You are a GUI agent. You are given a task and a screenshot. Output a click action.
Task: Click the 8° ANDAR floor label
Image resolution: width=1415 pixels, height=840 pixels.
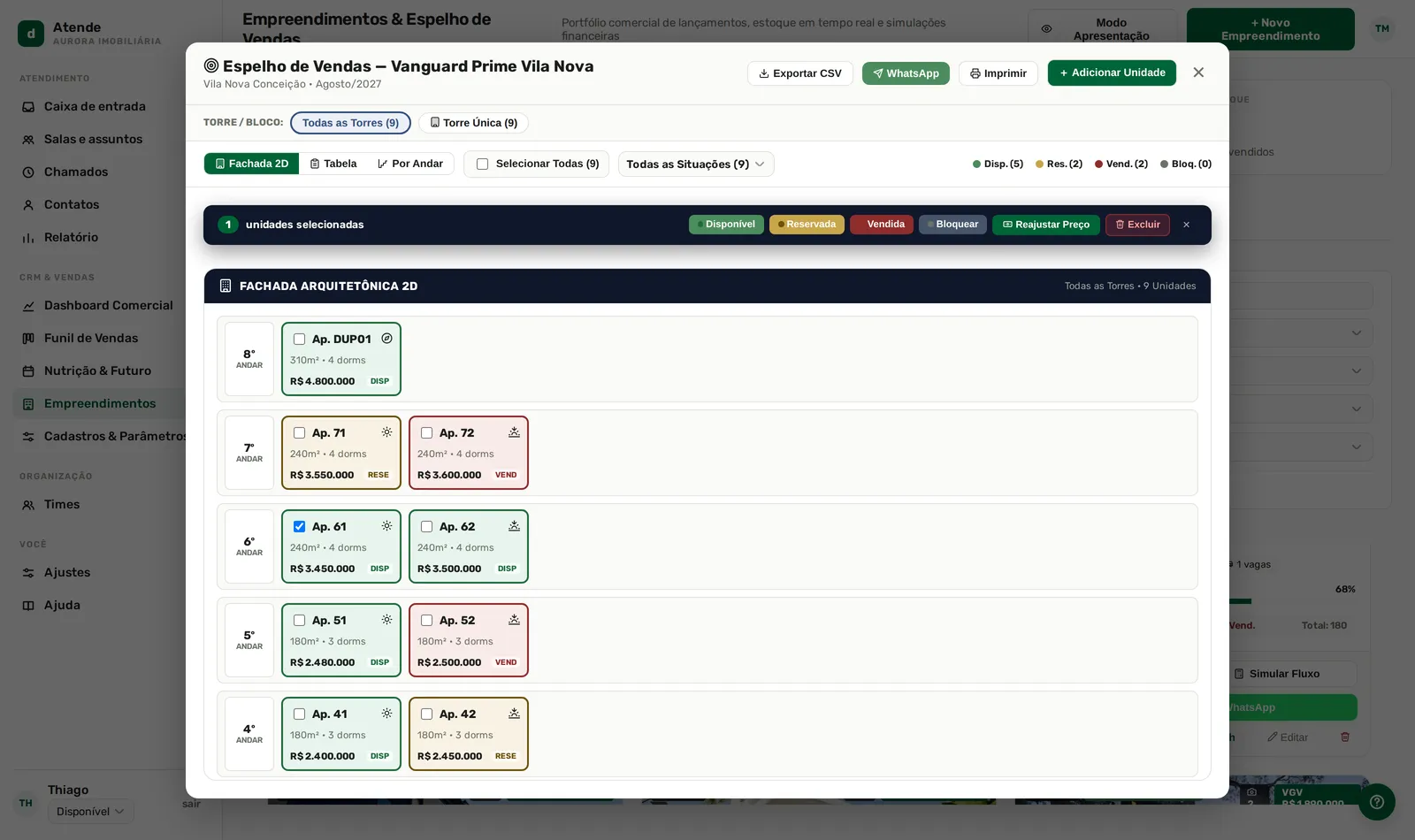(x=249, y=359)
